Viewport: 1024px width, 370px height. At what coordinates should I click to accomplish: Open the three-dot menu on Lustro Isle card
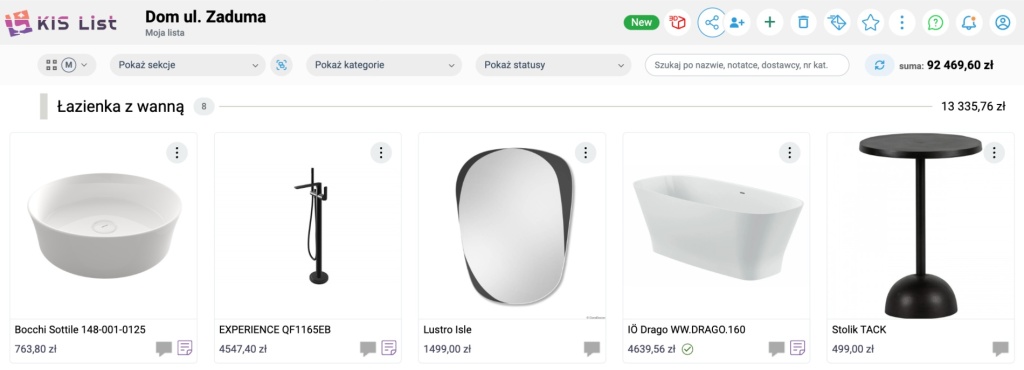tap(585, 153)
